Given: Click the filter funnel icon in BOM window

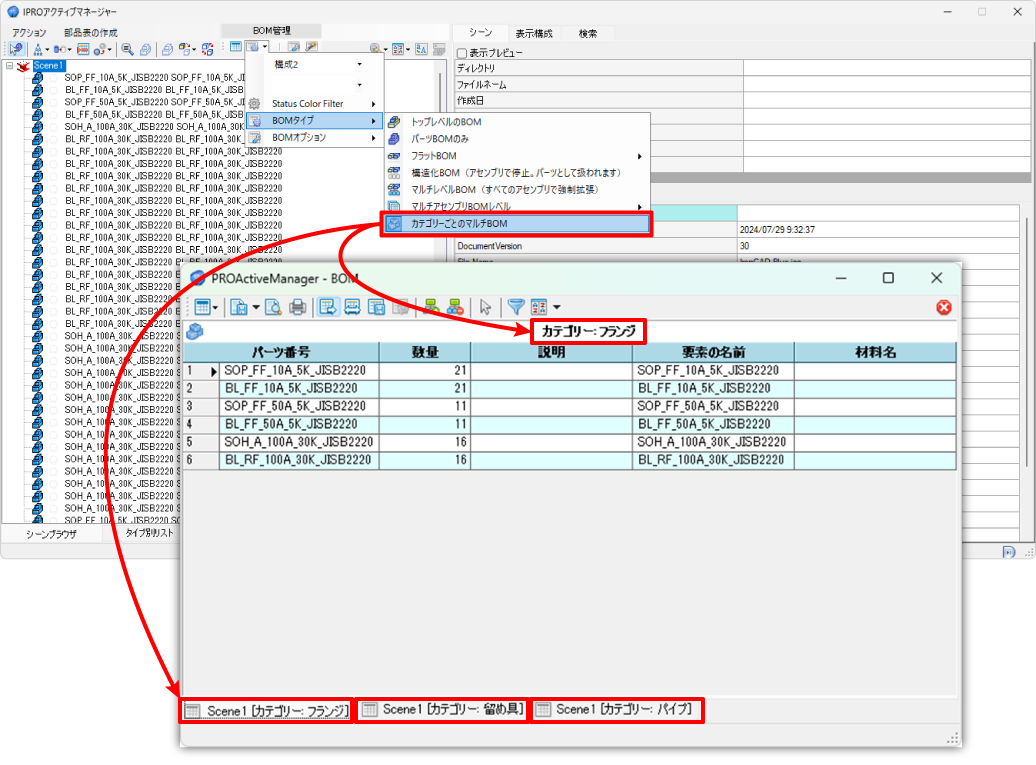Looking at the screenshot, I should tap(515, 308).
